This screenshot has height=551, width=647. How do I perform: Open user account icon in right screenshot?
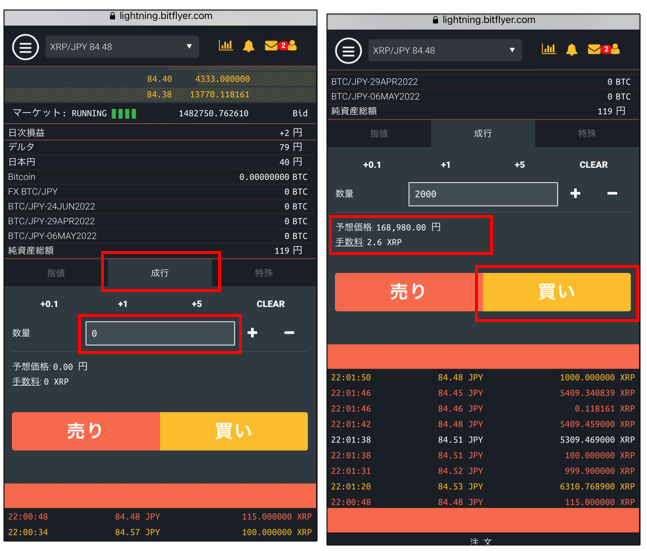point(615,49)
